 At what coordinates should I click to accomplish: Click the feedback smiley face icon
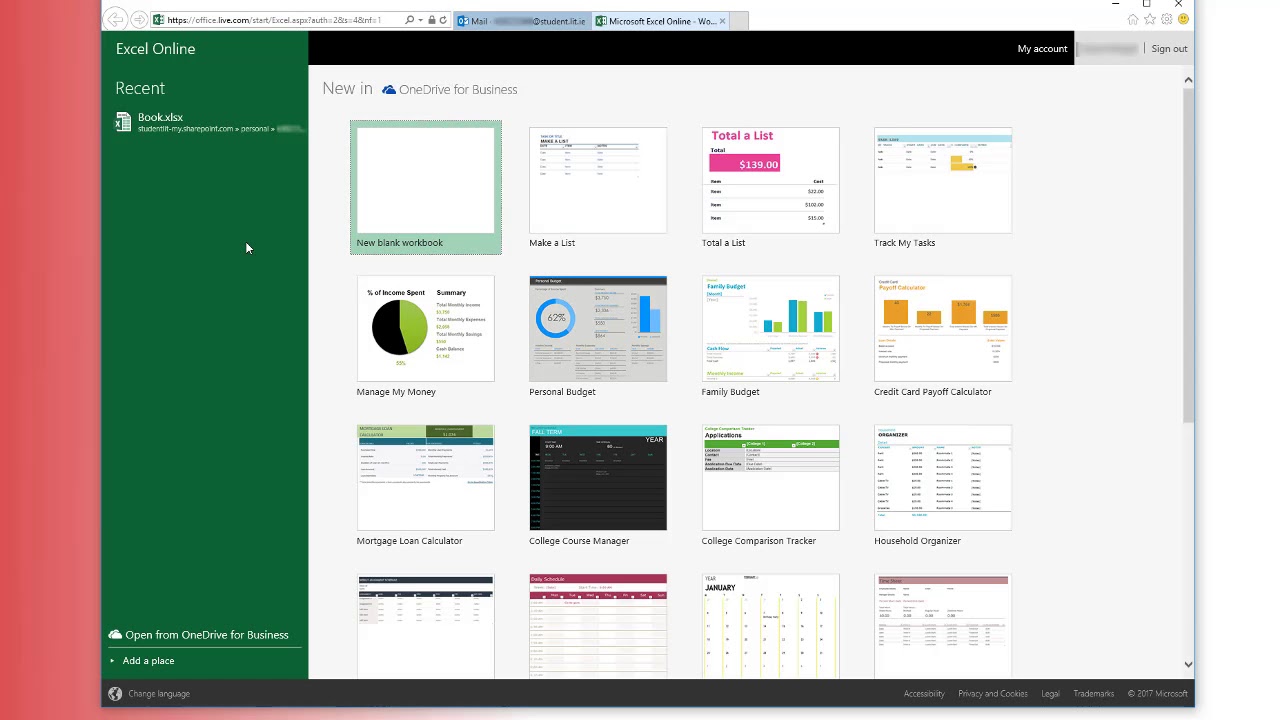[1183, 19]
